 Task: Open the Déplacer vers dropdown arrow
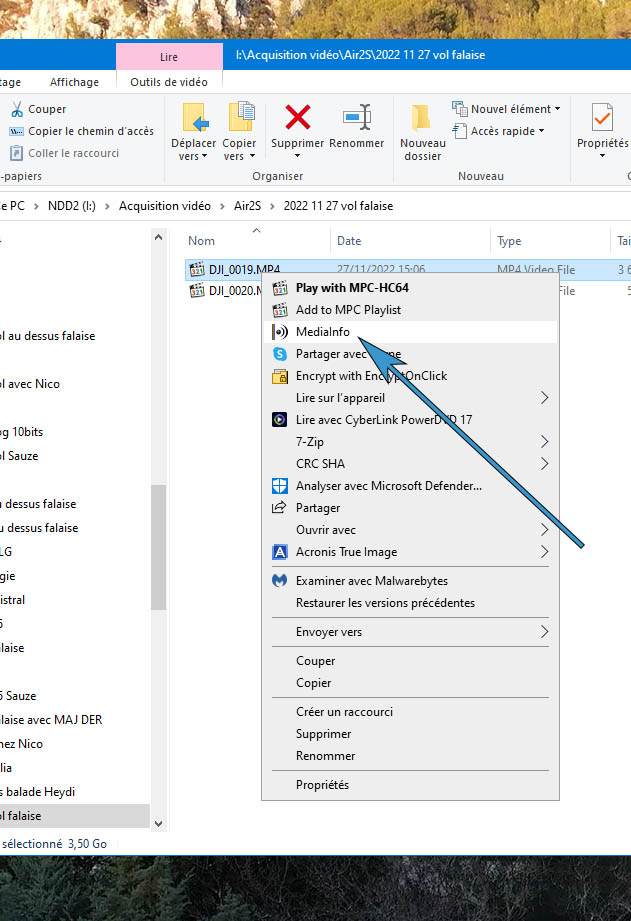[x=204, y=156]
